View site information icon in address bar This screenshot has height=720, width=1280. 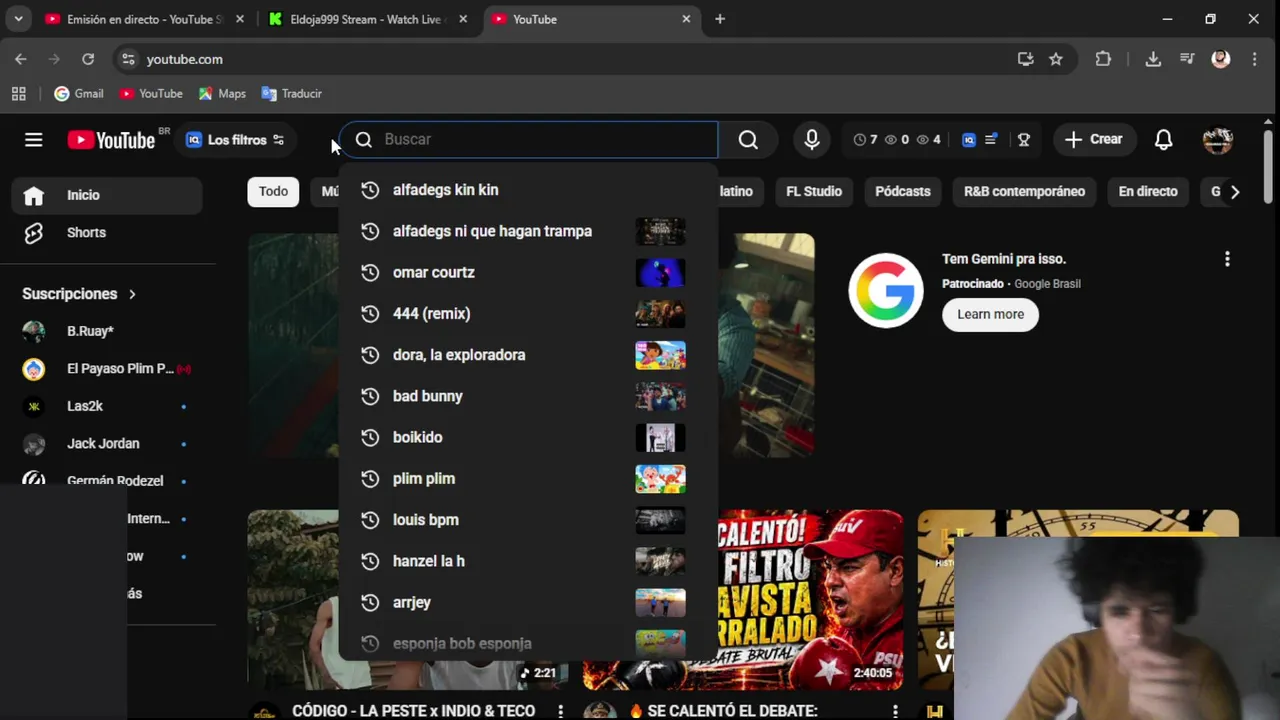click(x=128, y=59)
